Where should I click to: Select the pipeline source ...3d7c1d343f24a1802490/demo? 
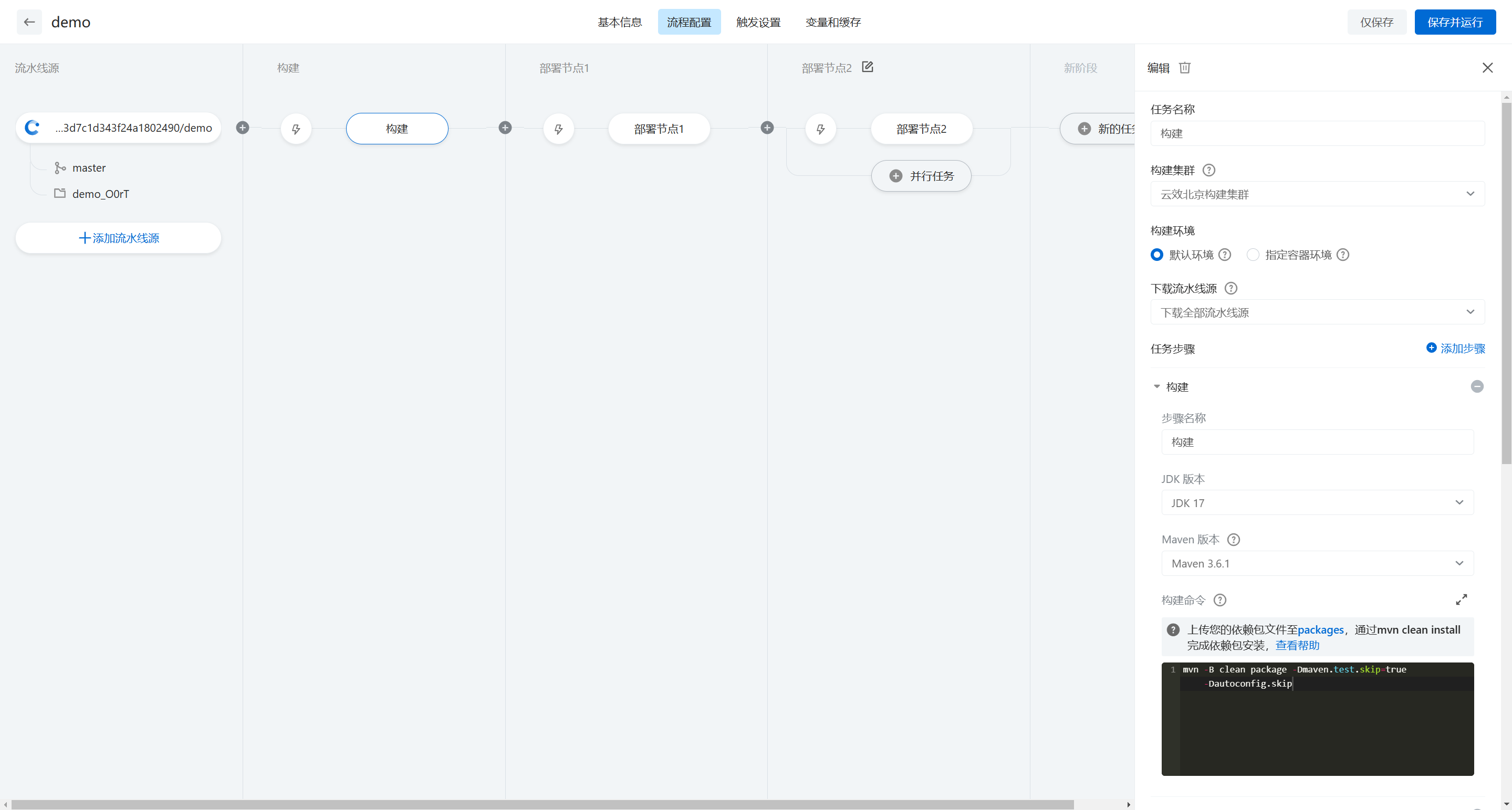[119, 128]
